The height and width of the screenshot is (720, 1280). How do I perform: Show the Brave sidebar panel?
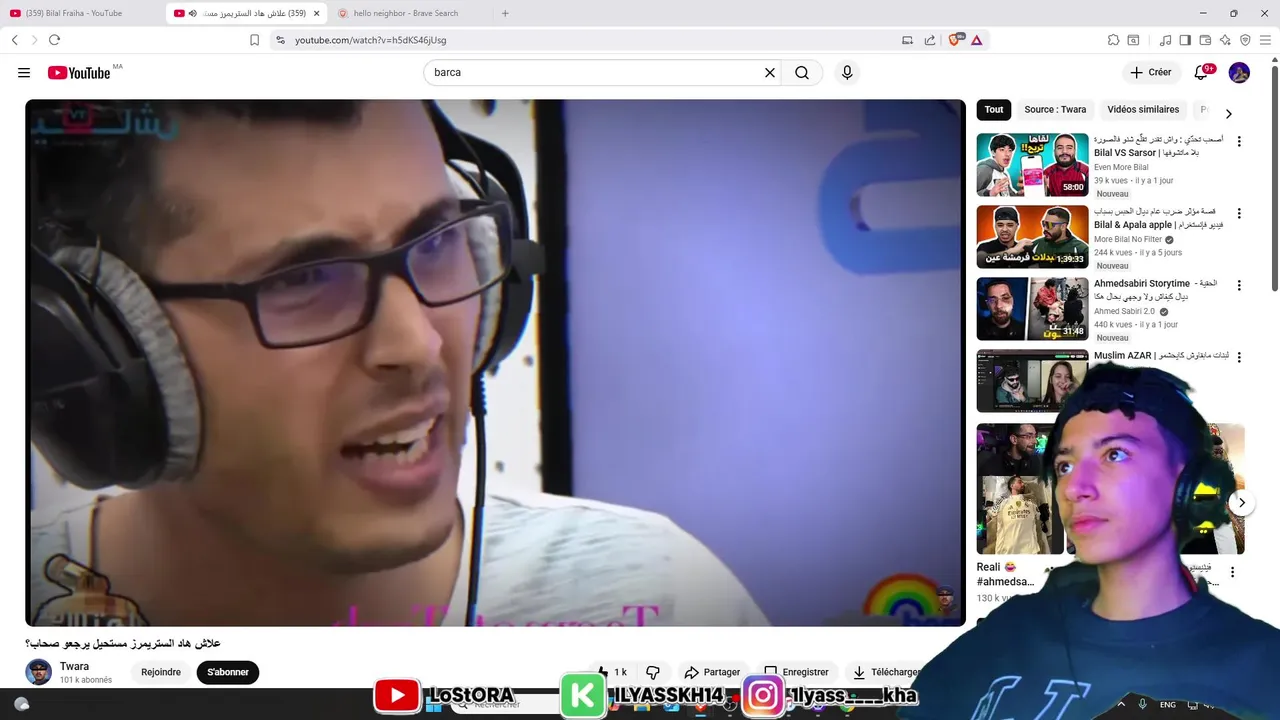coord(1185,40)
